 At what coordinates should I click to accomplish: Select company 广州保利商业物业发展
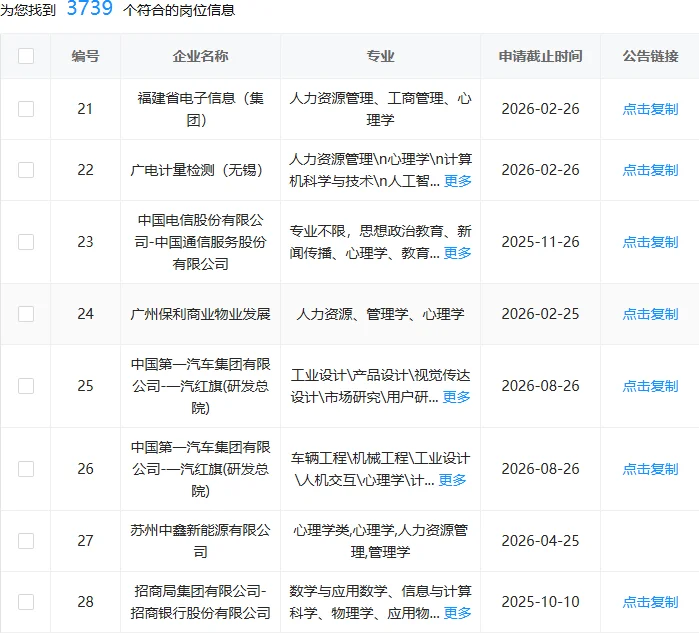(200, 314)
